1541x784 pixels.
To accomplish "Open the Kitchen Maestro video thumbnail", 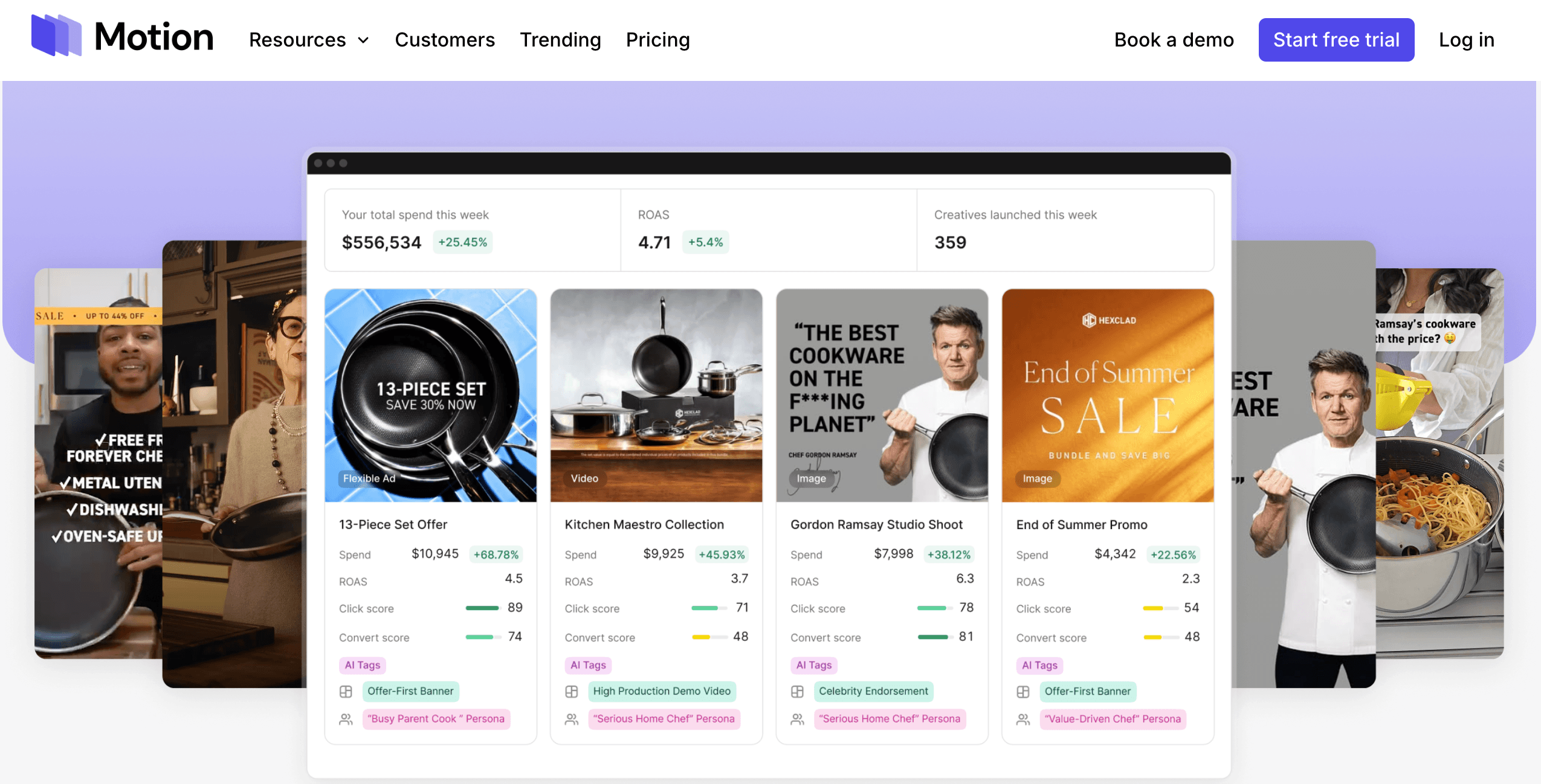I will [x=656, y=396].
